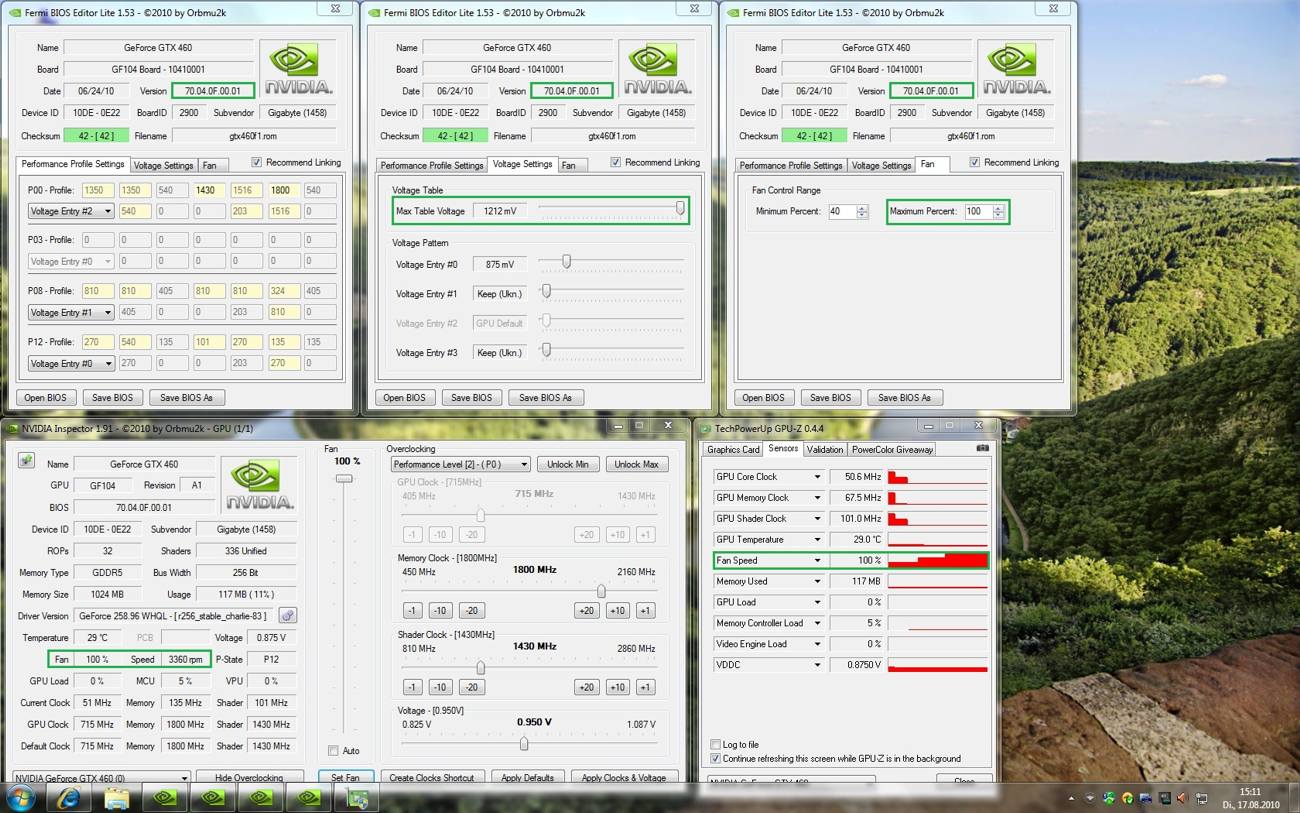Open NVIDIA GeForce GTX 460 GPU selector in Inspector
This screenshot has height=813, width=1300.
pos(100,778)
